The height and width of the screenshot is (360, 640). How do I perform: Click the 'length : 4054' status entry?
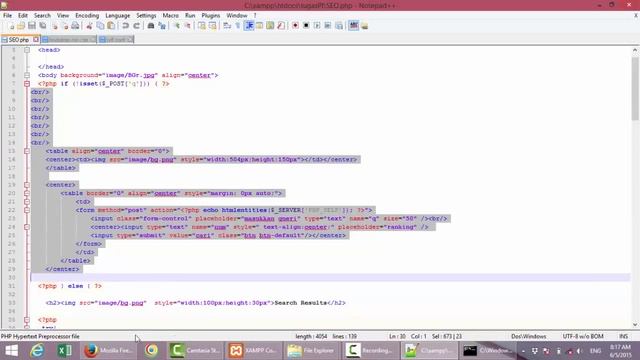click(x=311, y=336)
